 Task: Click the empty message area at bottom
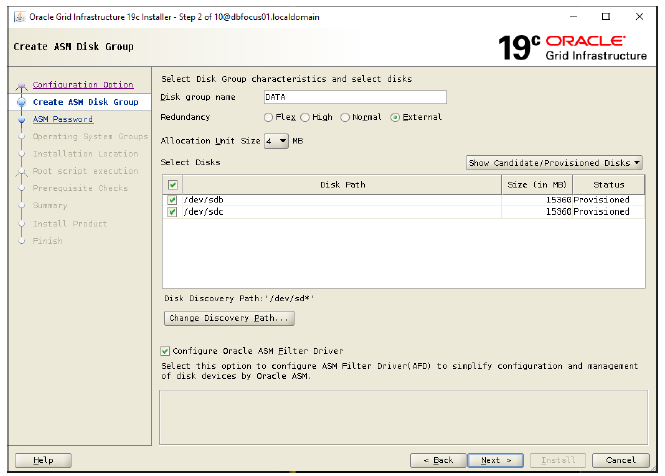point(403,417)
